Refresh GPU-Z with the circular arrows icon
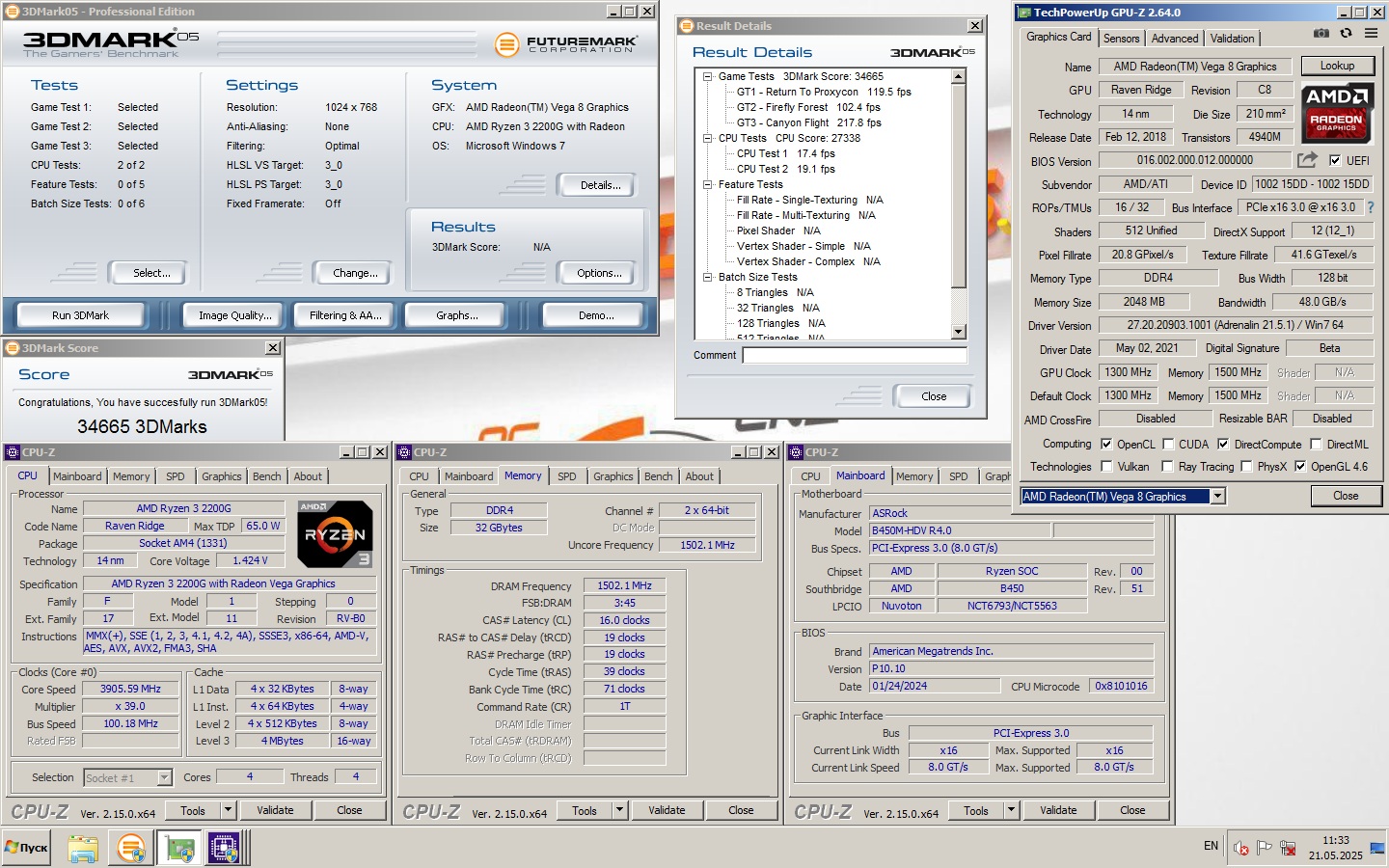The width and height of the screenshot is (1389, 868). tap(1346, 34)
